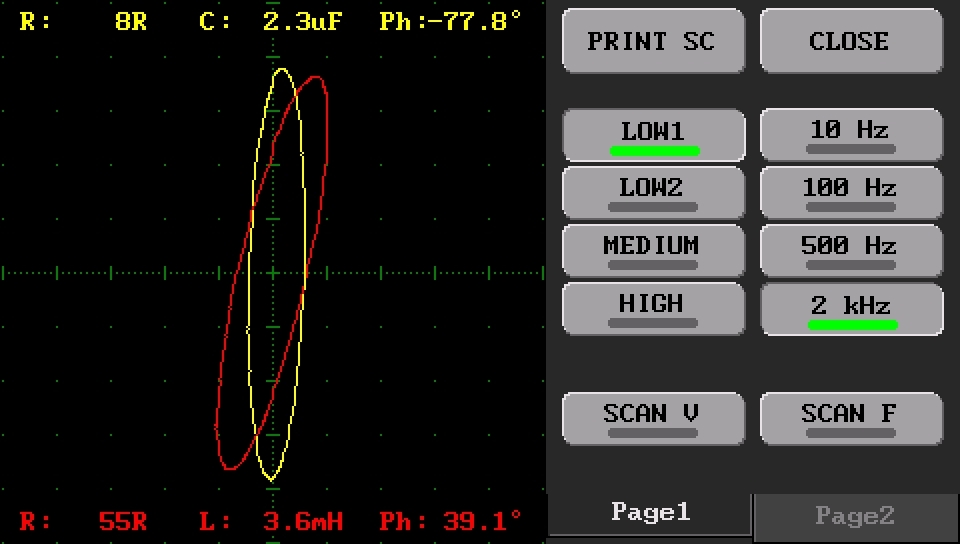Switch to the Page2 tab

click(855, 517)
